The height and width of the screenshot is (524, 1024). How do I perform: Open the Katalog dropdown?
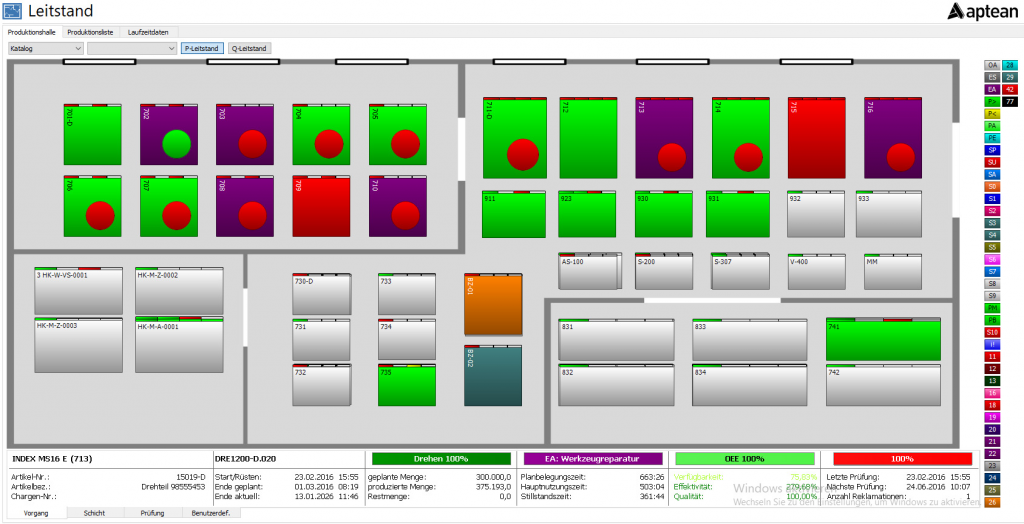45,47
